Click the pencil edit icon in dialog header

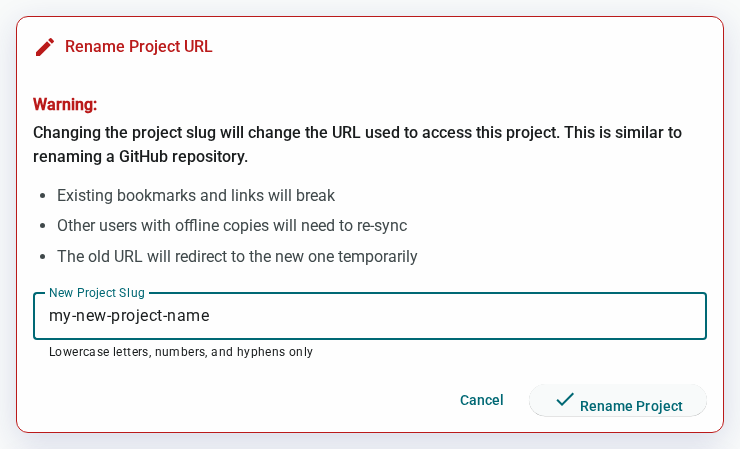45,47
